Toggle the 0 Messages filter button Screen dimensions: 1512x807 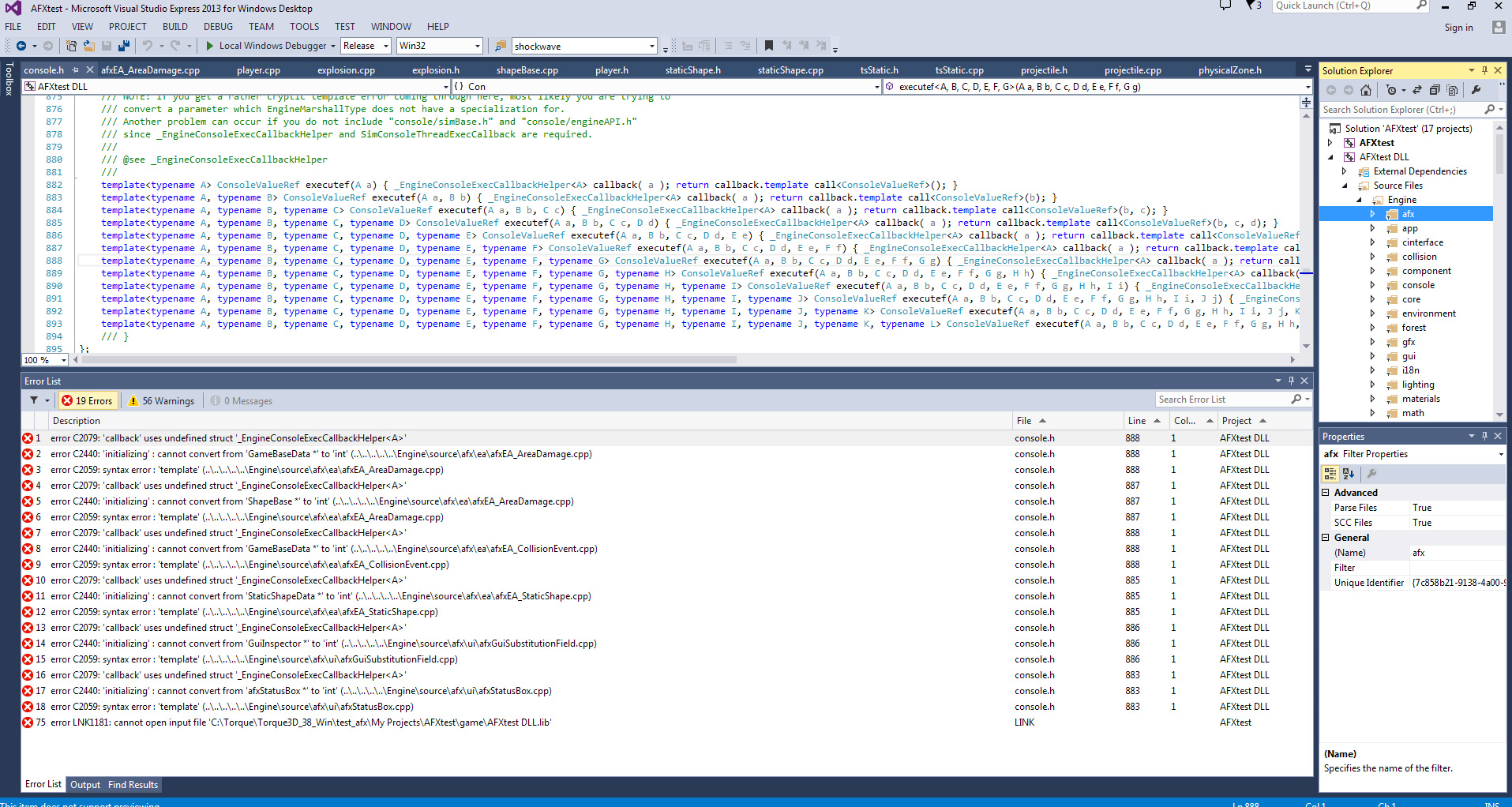pos(242,400)
